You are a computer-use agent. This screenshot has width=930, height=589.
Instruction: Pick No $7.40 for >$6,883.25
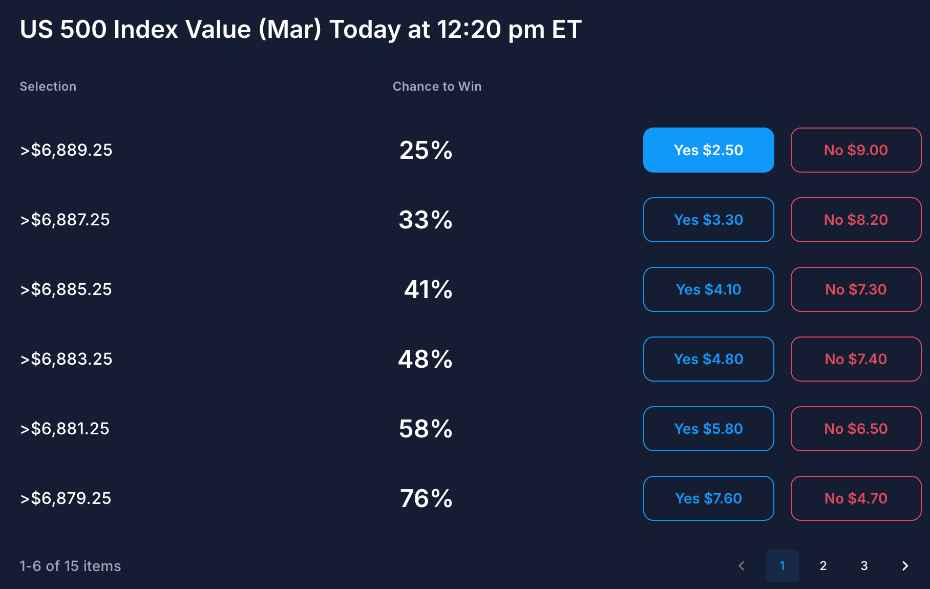tap(856, 359)
